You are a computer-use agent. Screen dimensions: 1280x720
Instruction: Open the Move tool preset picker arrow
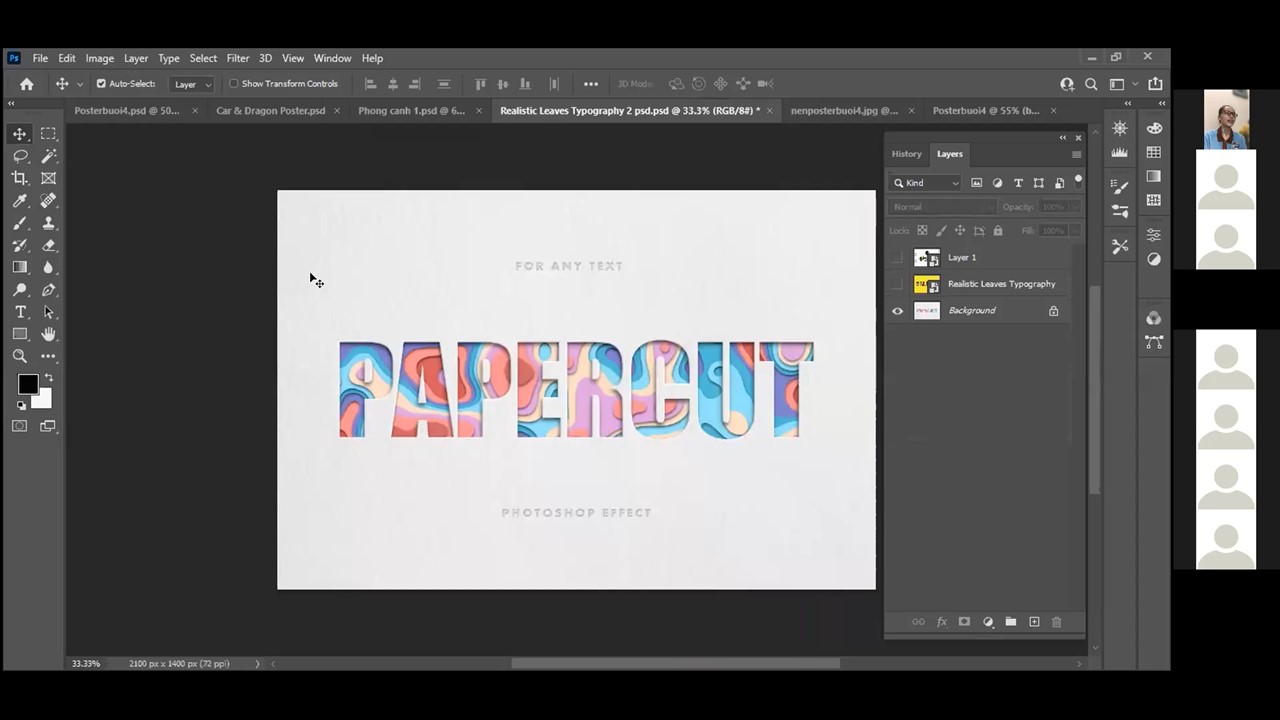tap(80, 84)
